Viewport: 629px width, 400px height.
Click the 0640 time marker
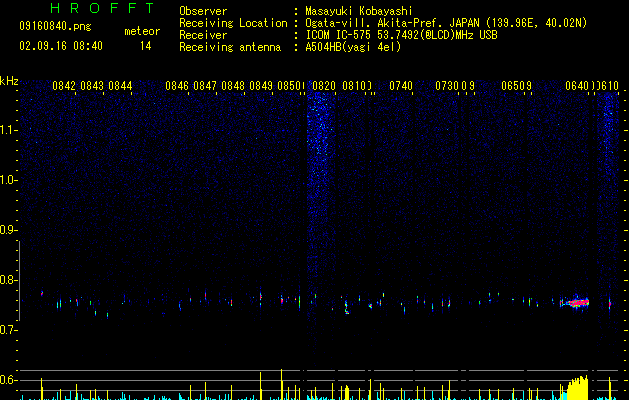577,86
